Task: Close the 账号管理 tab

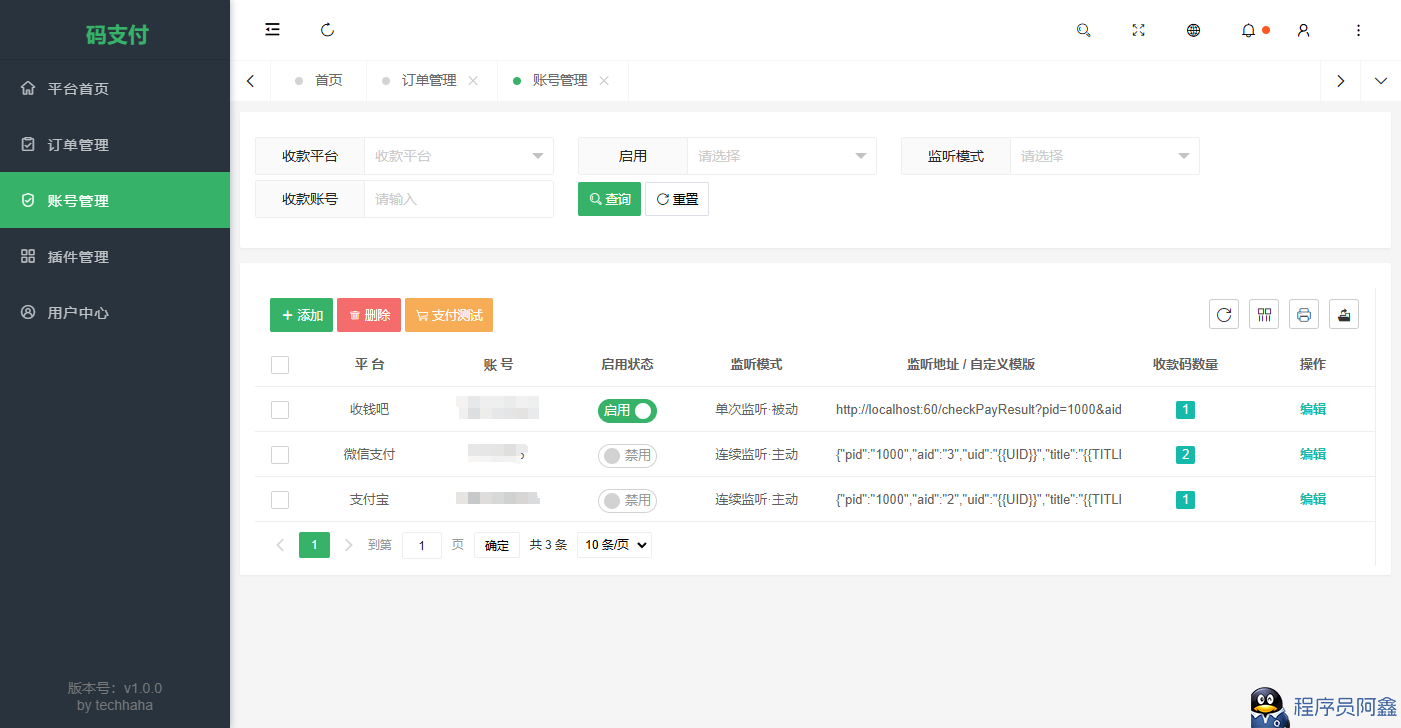Action: pyautogui.click(x=604, y=81)
